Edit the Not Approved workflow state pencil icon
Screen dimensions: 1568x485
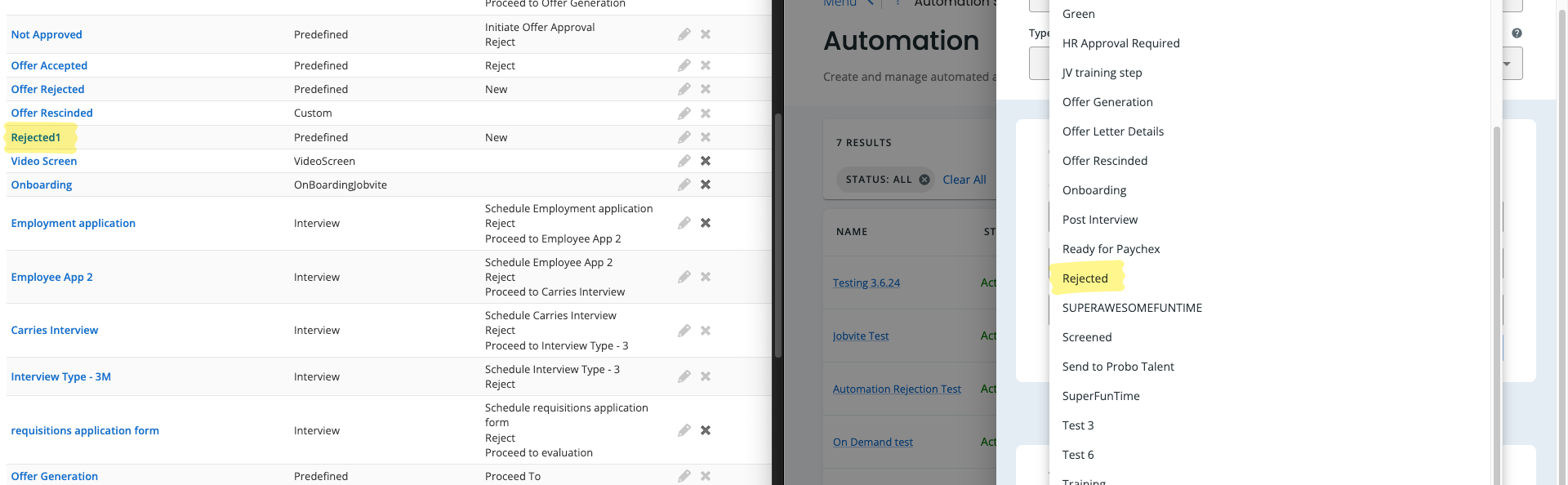click(684, 34)
